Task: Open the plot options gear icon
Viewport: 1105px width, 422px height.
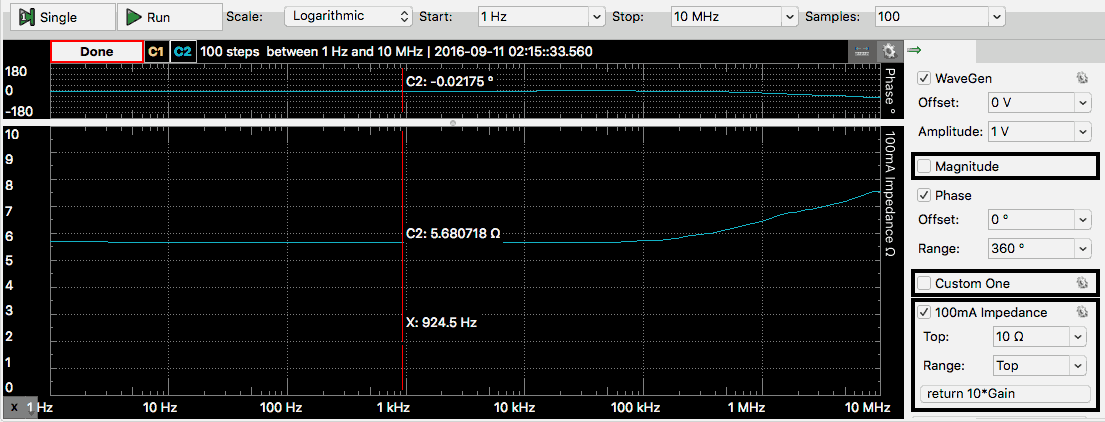Action: [889, 51]
